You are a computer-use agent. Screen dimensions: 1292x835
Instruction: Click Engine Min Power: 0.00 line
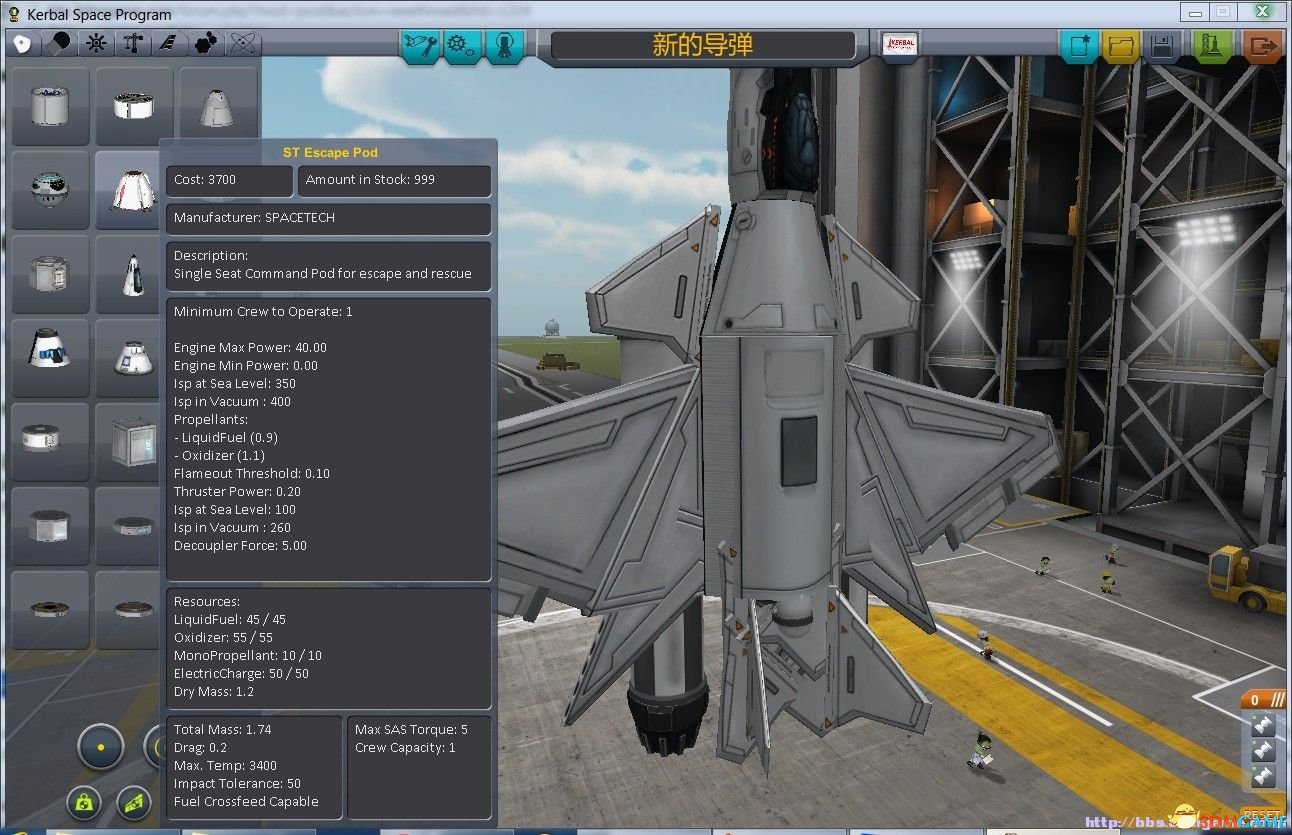[x=246, y=365]
